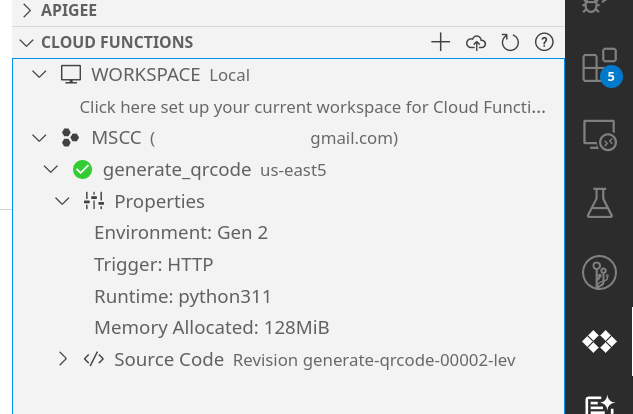The image size is (633, 414).
Task: Select the Memory Allocated: 128MiB item
Action: click(212, 327)
